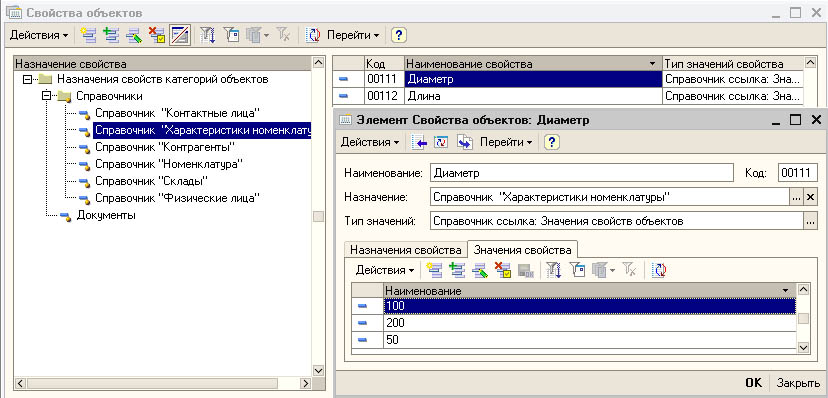
Task: Open Перейти menu in main window toolbar
Action: (x=353, y=35)
